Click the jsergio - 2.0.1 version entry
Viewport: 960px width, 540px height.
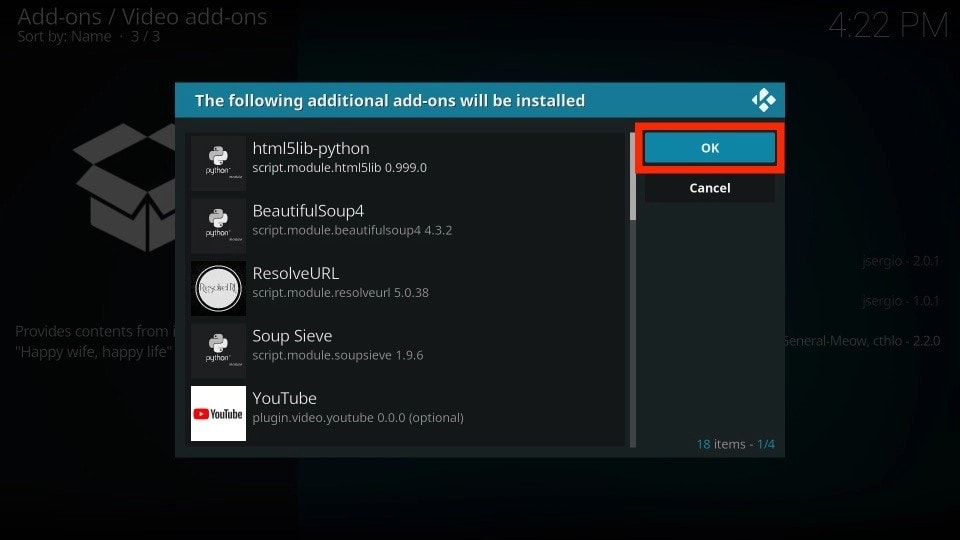pyautogui.click(x=901, y=261)
